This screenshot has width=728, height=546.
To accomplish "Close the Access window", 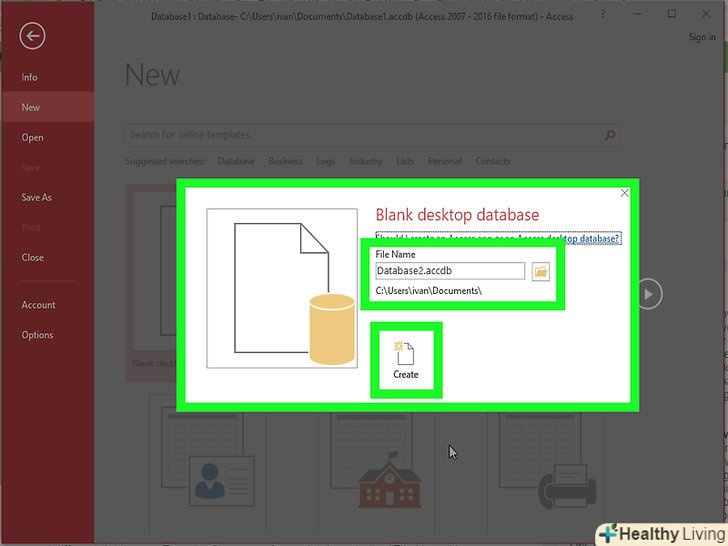I will click(706, 14).
